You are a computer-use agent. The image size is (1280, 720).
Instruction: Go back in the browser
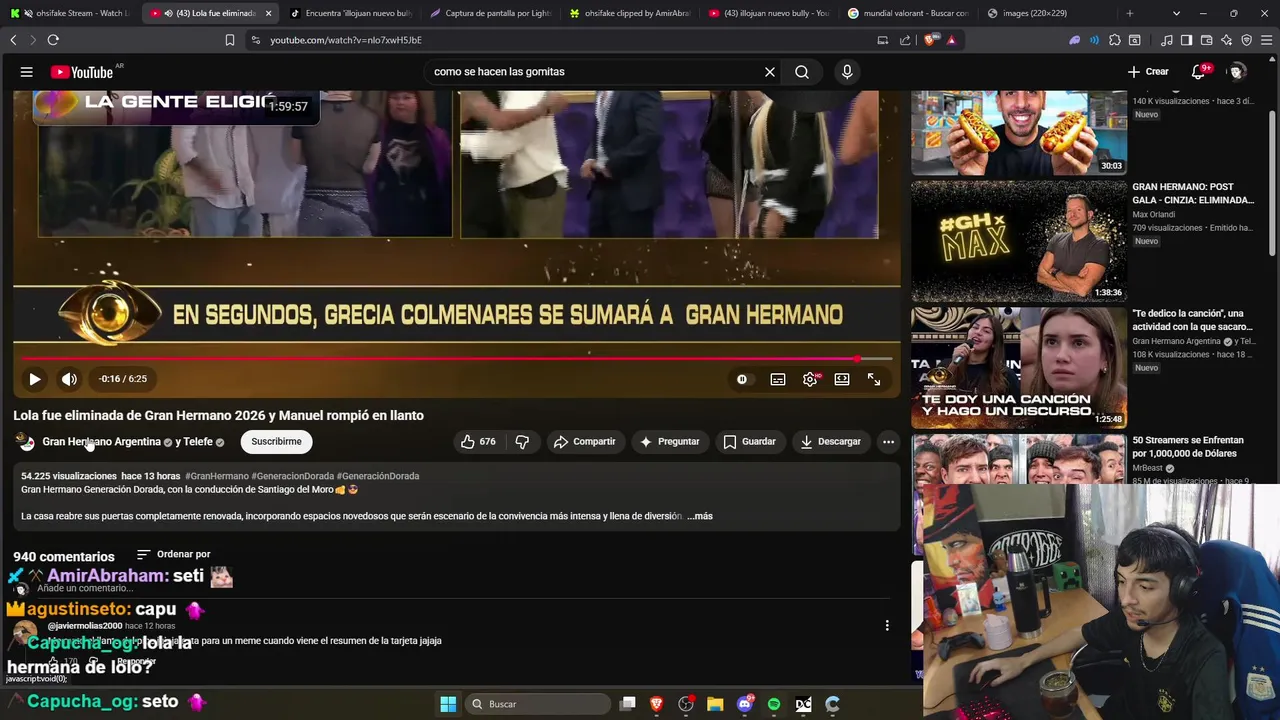13,40
